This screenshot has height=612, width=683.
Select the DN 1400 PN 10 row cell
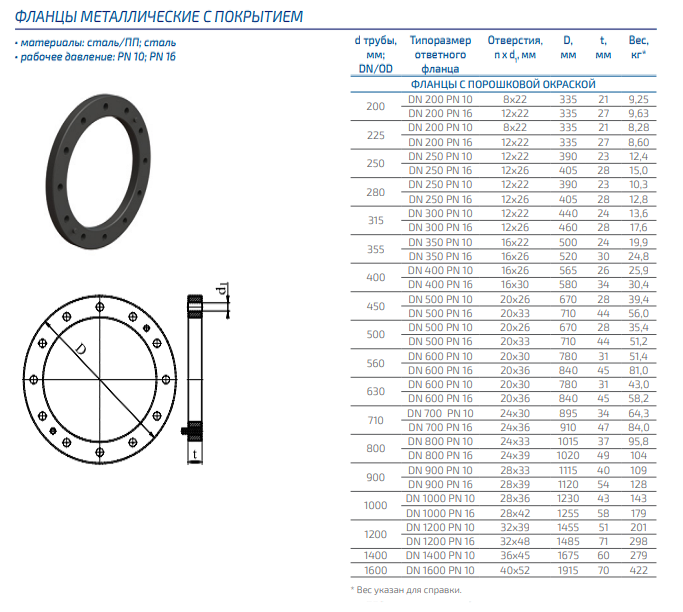pyautogui.click(x=440, y=555)
